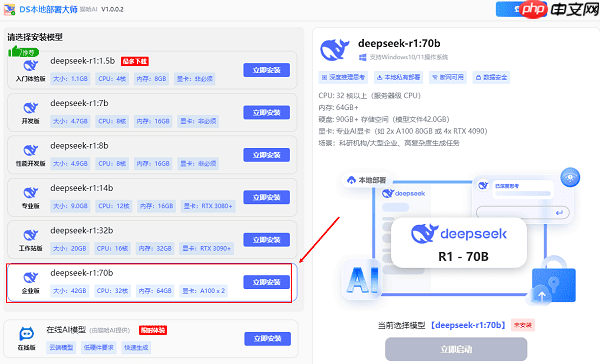Click the 大小: 1.1GB tag
600x364 pixels.
pyautogui.click(x=70, y=79)
